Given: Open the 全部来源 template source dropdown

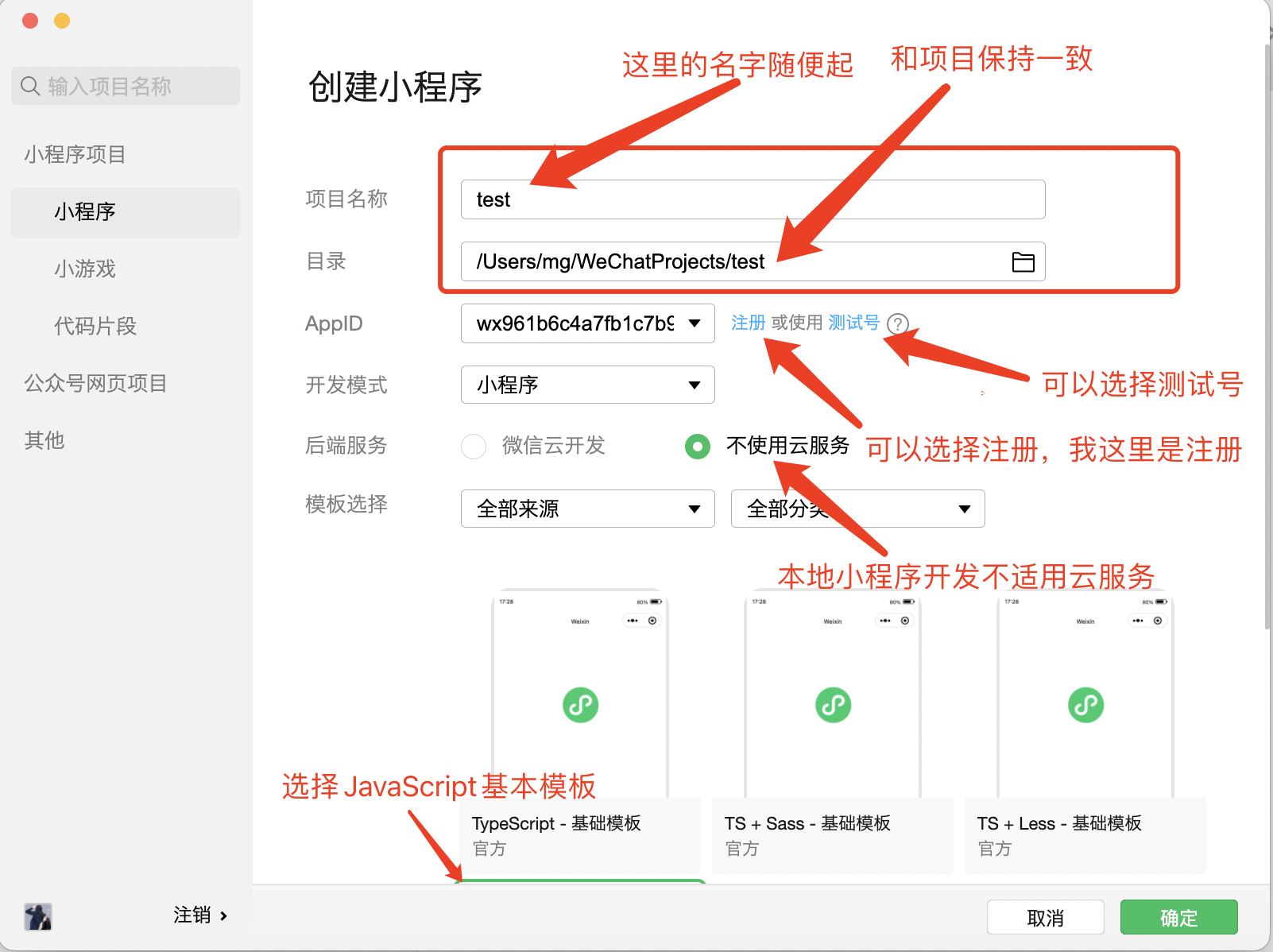Looking at the screenshot, I should pos(588,509).
